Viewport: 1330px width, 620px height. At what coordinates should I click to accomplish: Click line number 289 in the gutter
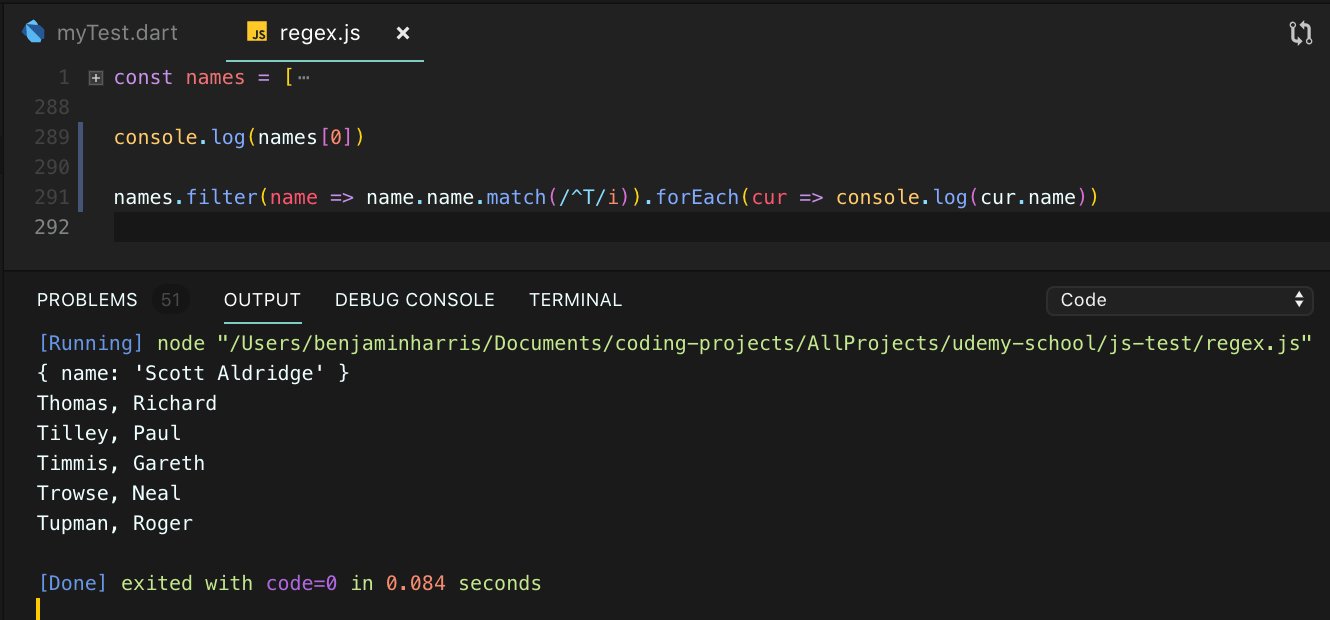pyautogui.click(x=51, y=137)
